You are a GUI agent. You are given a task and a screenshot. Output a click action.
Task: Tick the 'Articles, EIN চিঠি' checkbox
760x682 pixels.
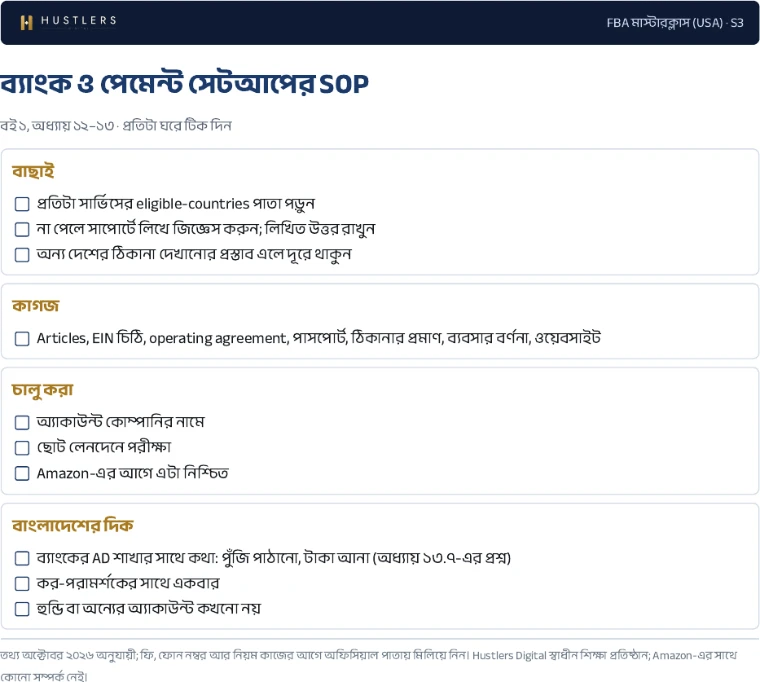[22, 338]
